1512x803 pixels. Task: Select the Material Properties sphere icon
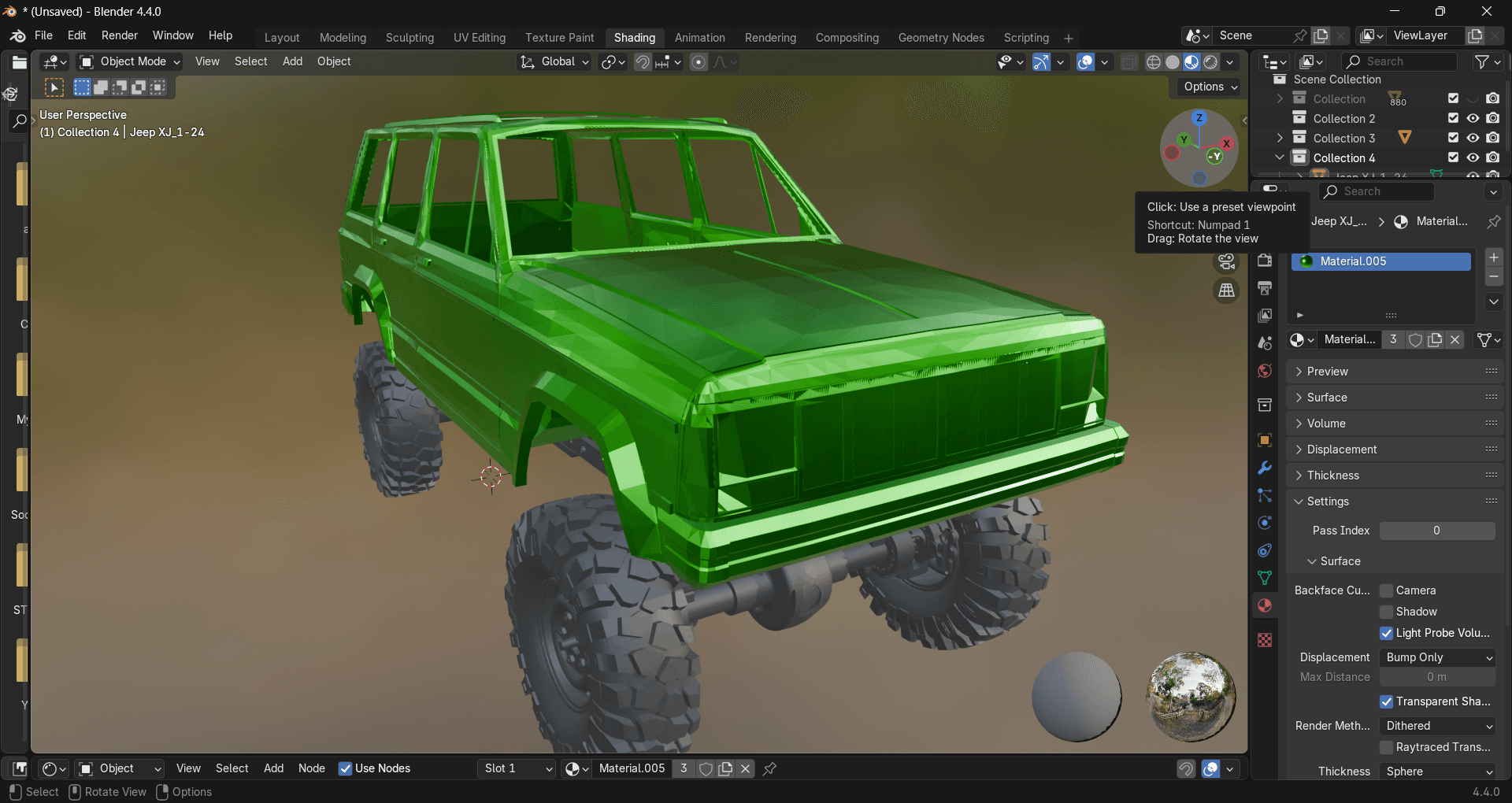(1264, 605)
